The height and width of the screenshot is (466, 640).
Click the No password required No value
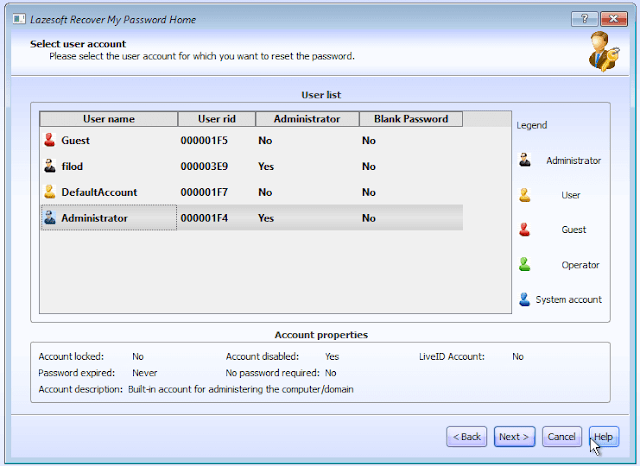331,373
